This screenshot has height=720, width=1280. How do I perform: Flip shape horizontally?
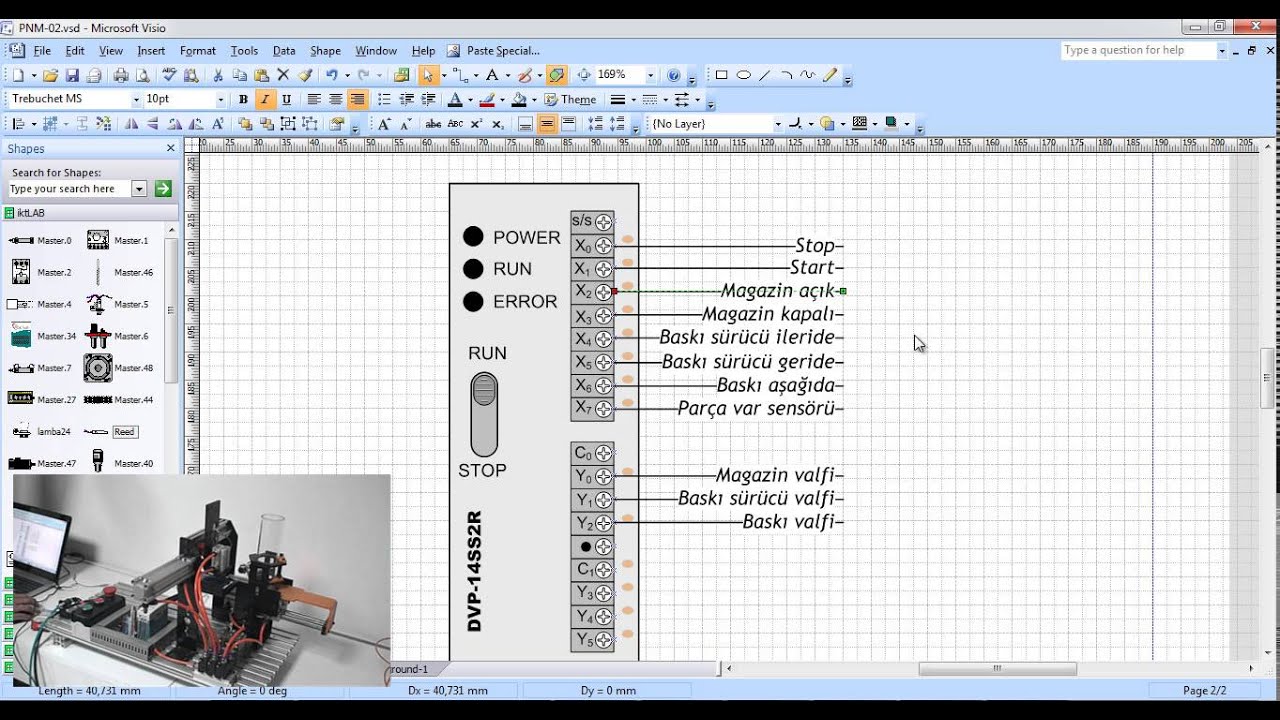tap(131, 124)
